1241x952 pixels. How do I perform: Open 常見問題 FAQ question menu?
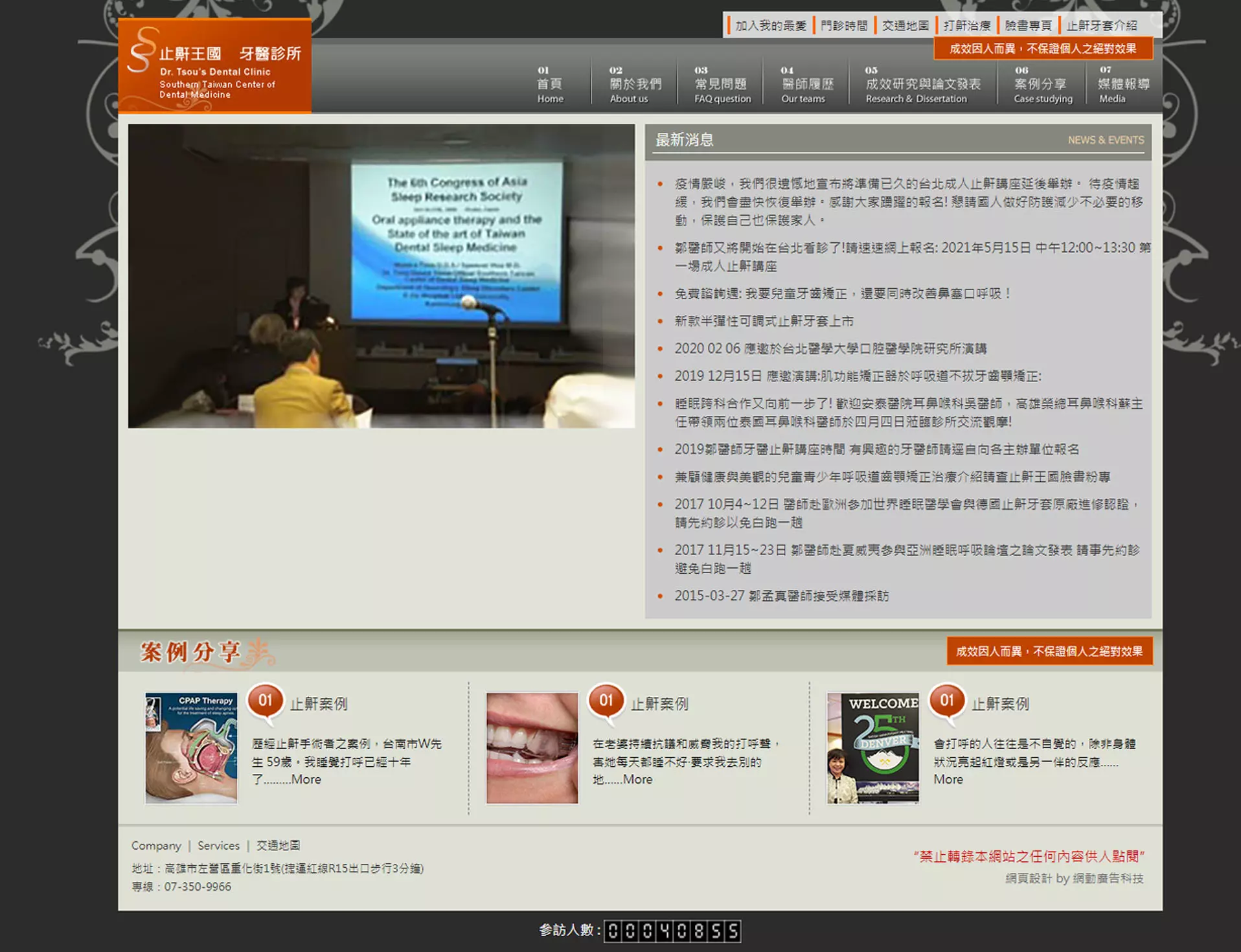click(x=722, y=84)
